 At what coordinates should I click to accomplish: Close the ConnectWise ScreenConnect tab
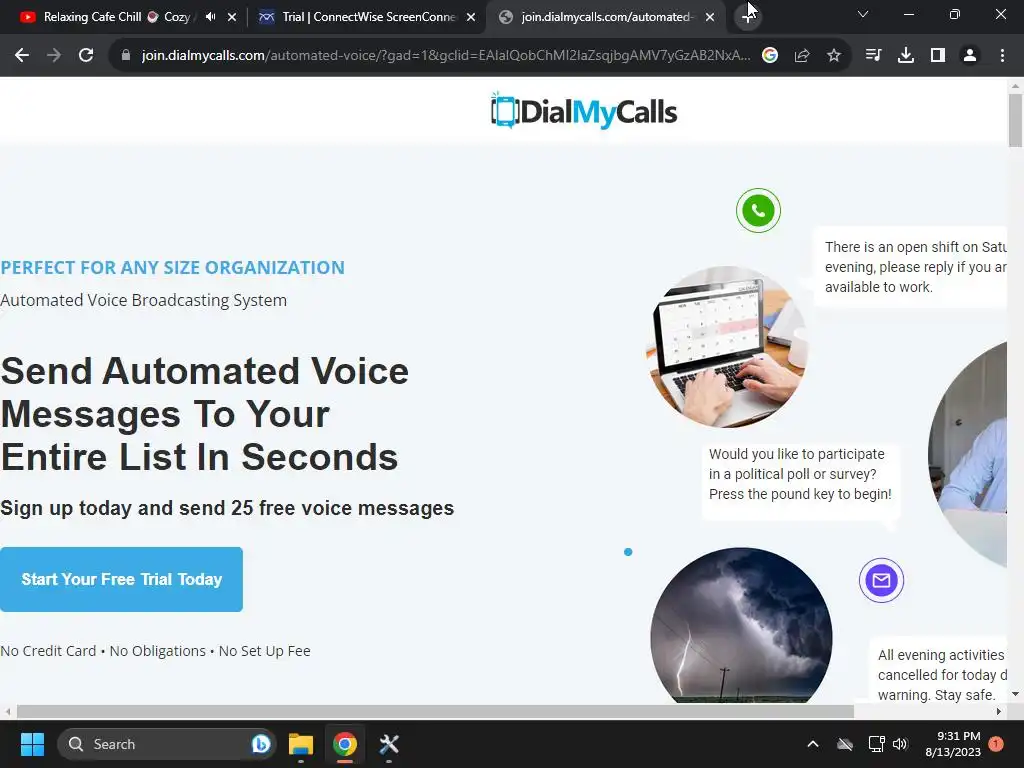point(471,17)
